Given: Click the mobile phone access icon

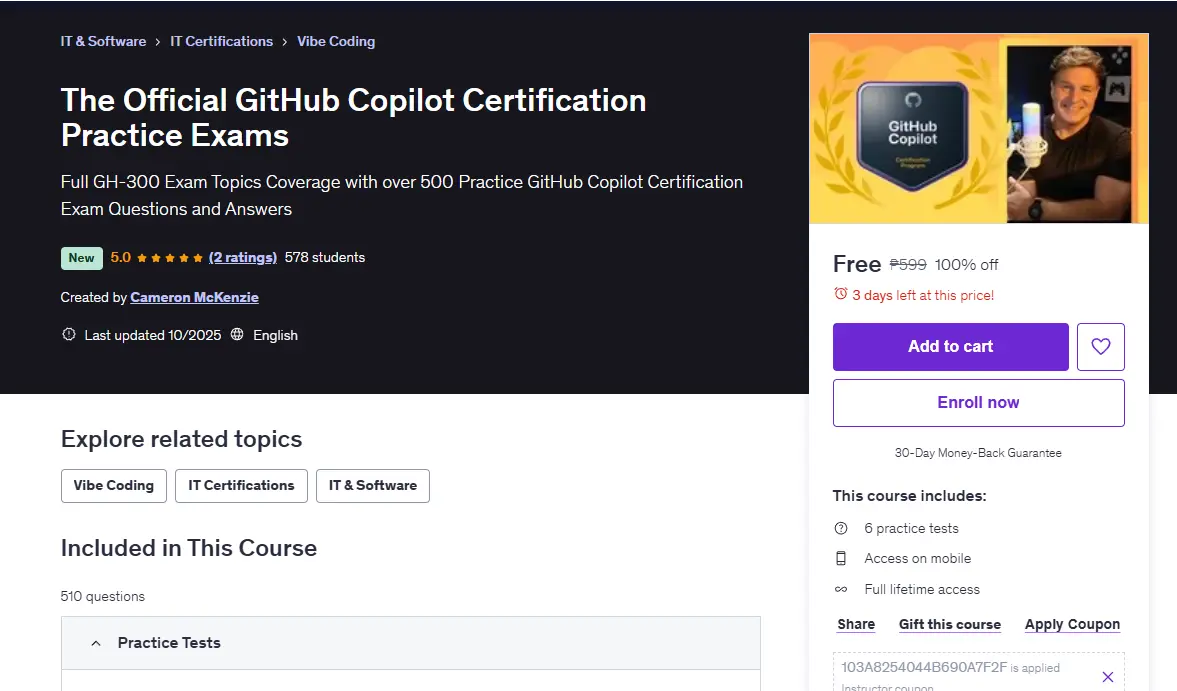Looking at the screenshot, I should click(x=841, y=558).
